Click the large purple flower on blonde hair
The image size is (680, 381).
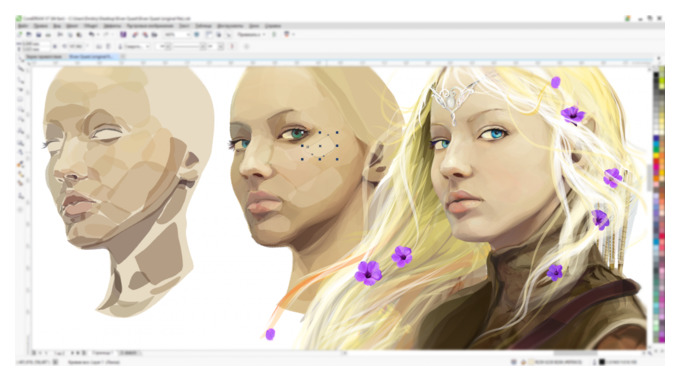point(368,273)
